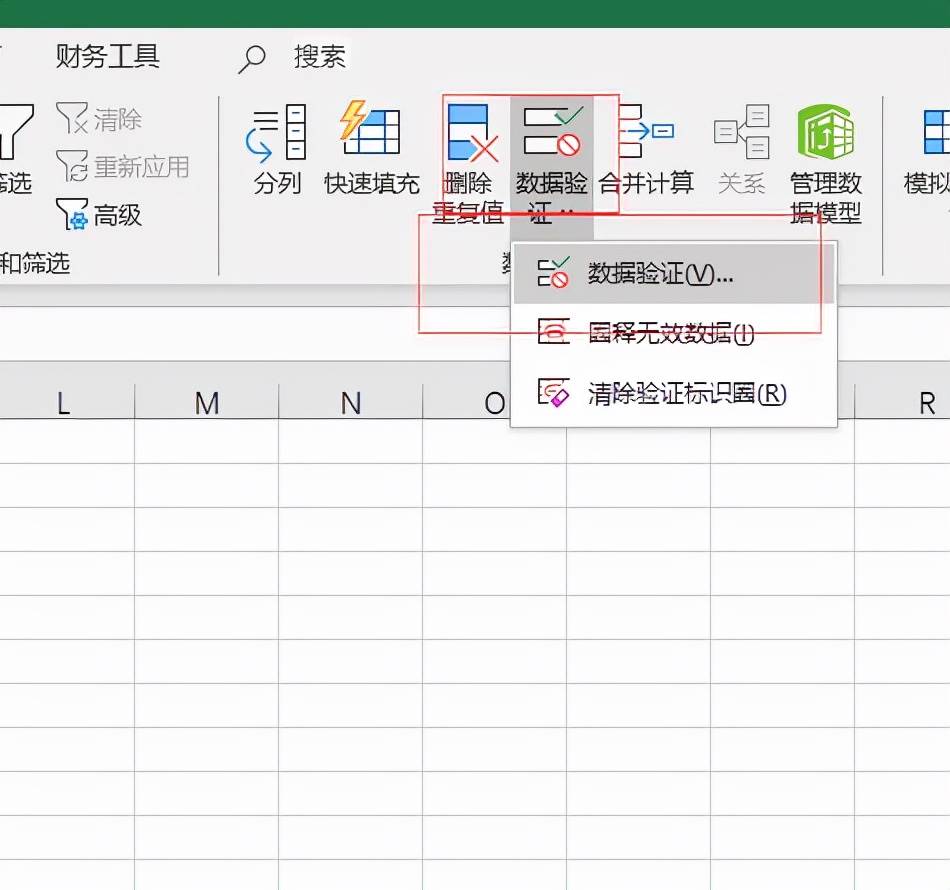This screenshot has width=950, height=890.
Task: Open 合并计算 consolidate tool
Action: [x=646, y=149]
